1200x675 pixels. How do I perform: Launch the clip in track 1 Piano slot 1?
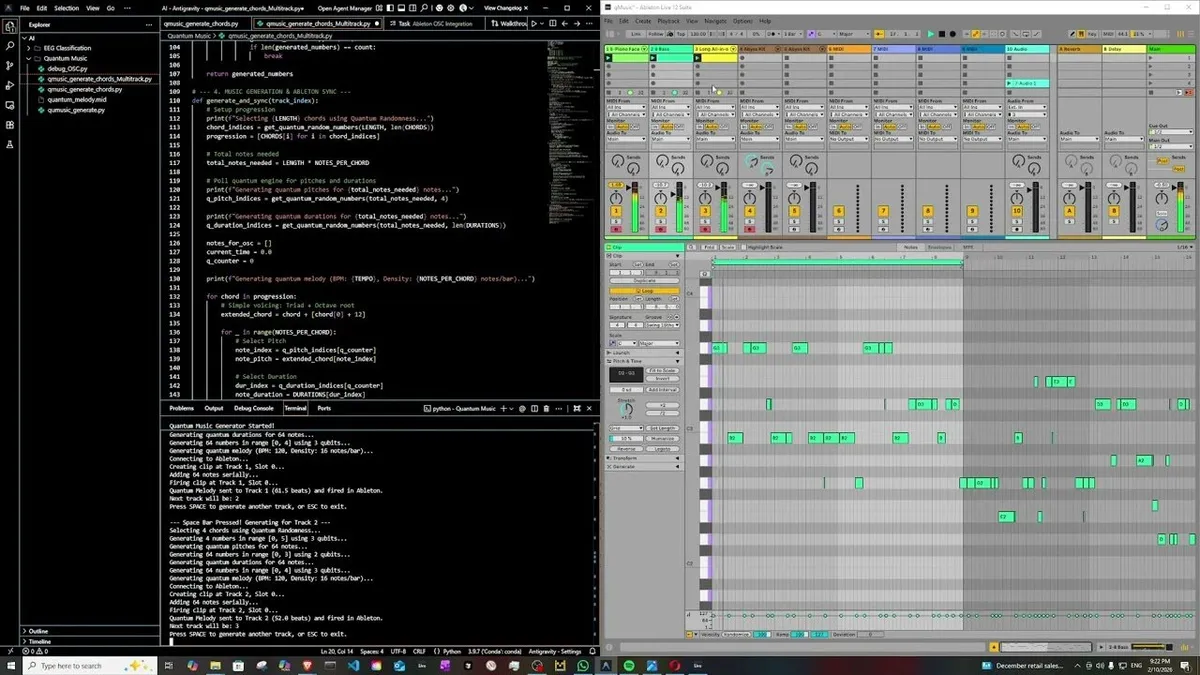coord(608,58)
